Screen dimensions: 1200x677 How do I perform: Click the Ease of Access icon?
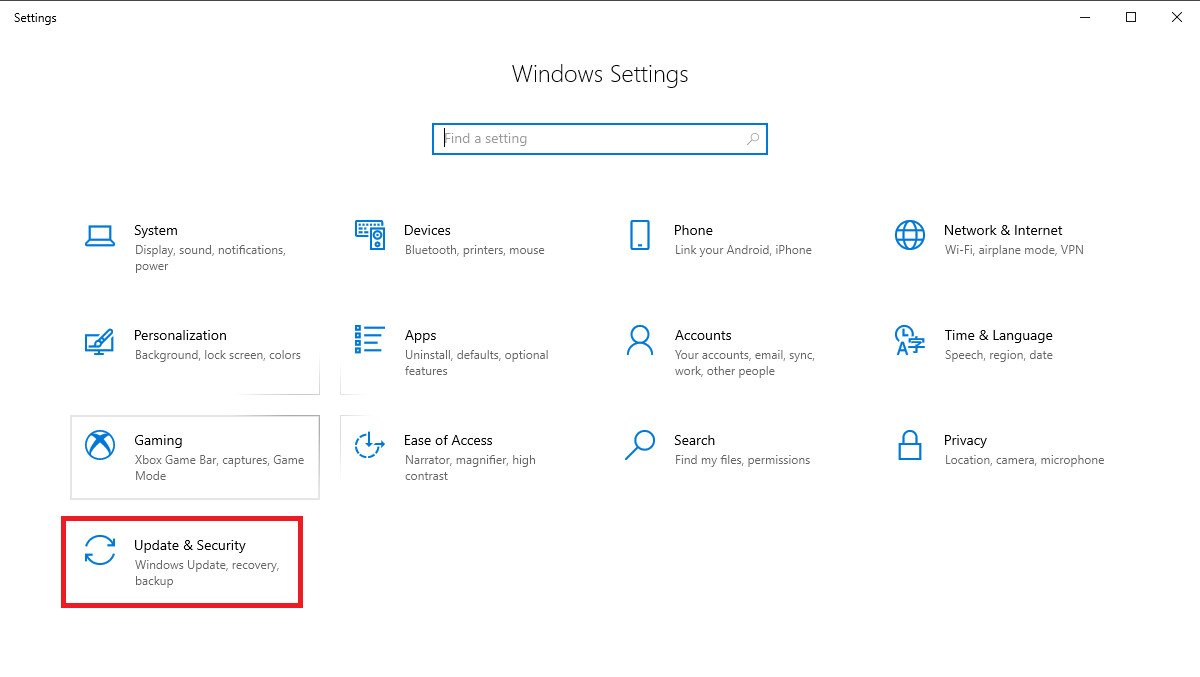point(370,445)
